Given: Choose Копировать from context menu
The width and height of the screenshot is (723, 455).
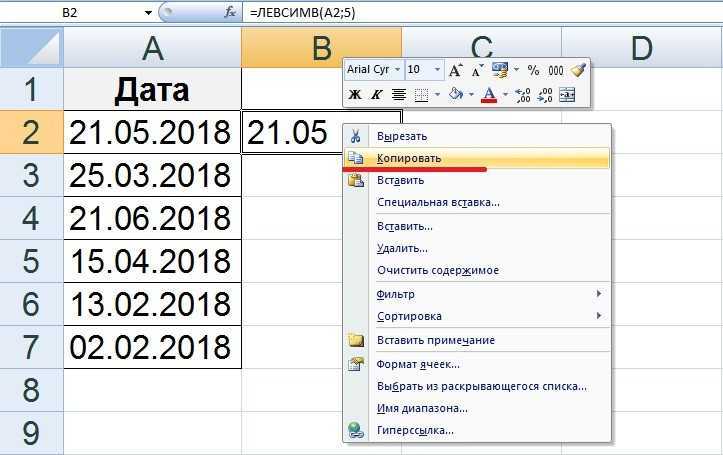Looking at the screenshot, I should tap(477, 158).
